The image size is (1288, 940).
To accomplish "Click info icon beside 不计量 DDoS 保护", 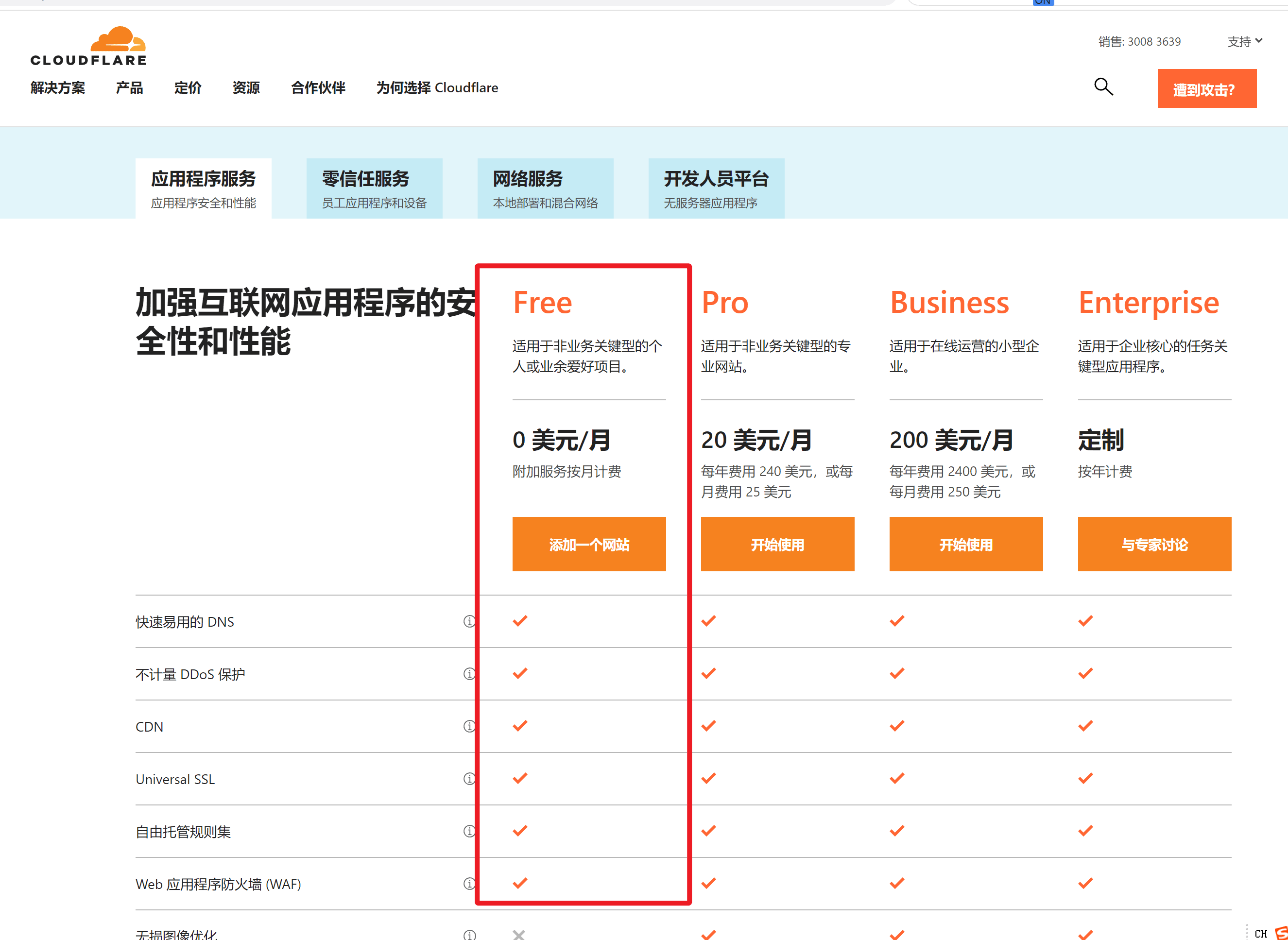I will [x=469, y=674].
